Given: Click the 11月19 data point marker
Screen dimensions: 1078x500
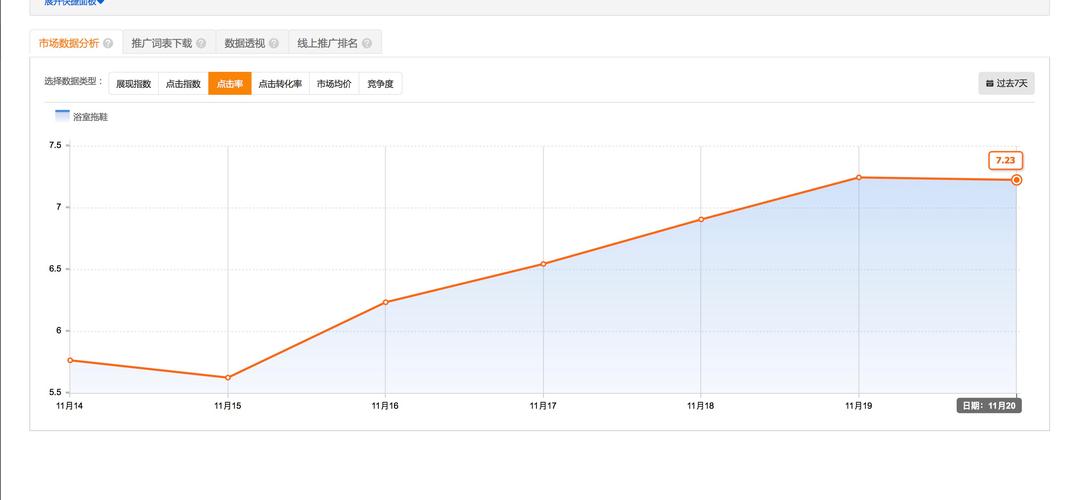Looking at the screenshot, I should pyautogui.click(x=859, y=177).
